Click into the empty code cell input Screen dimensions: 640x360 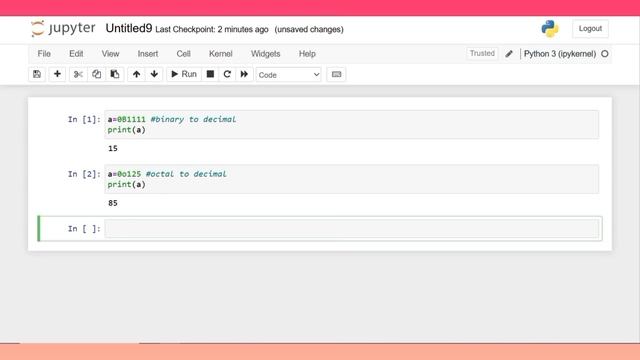[x=352, y=229]
